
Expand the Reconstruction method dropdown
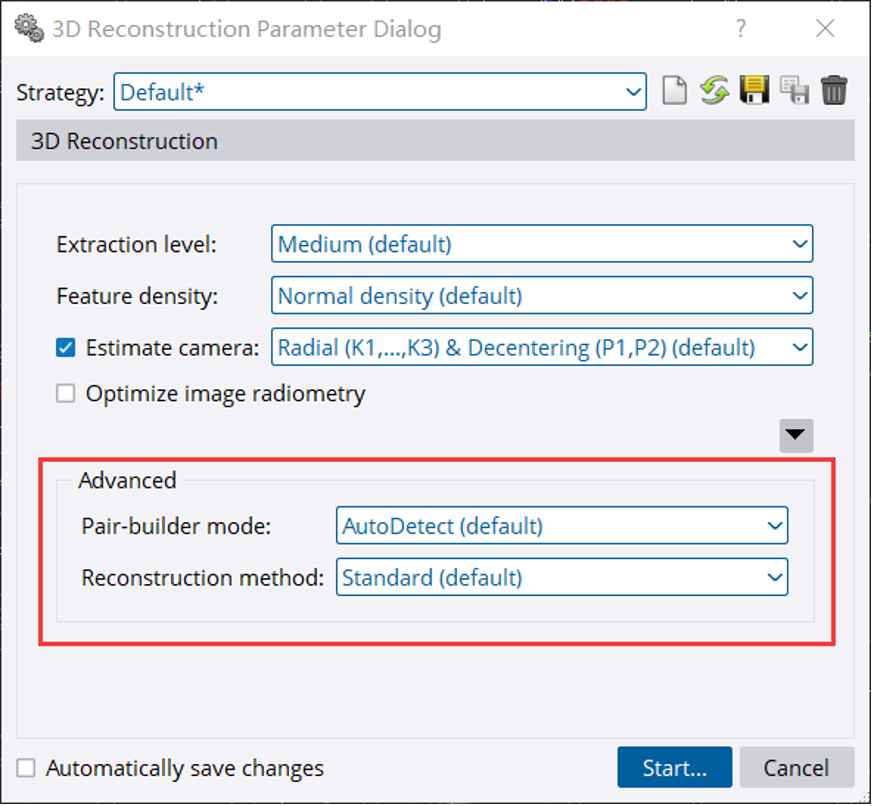point(561,577)
